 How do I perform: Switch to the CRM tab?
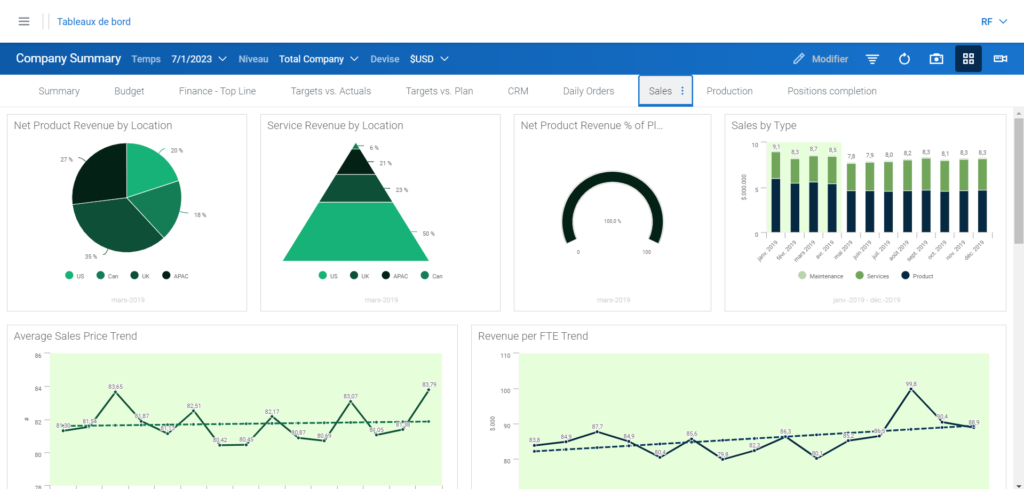[518, 91]
